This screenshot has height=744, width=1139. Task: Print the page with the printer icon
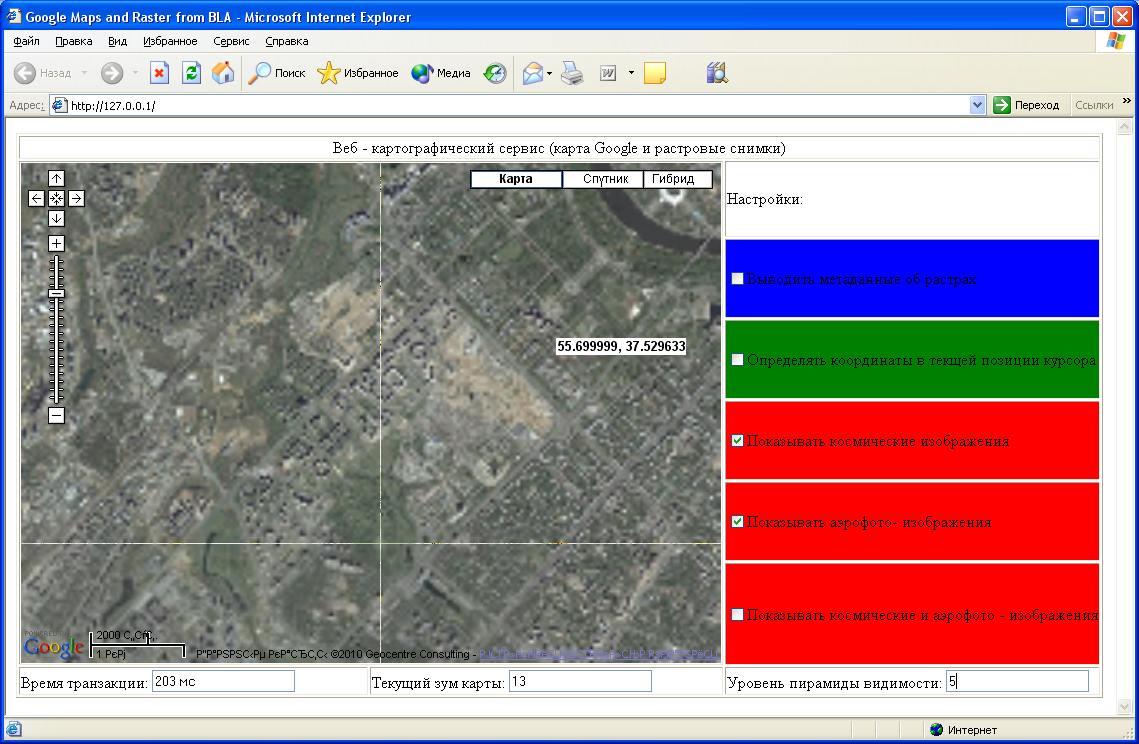click(572, 73)
